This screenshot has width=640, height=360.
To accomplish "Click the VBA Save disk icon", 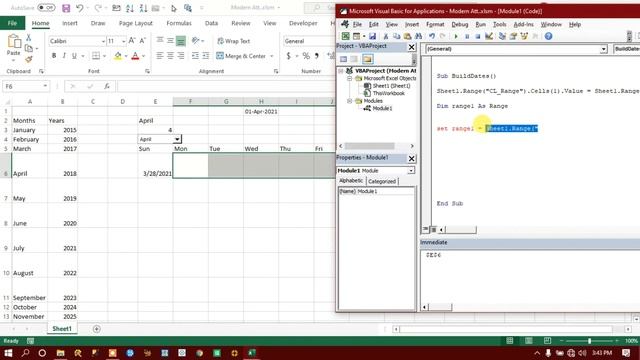I will 372,36.
